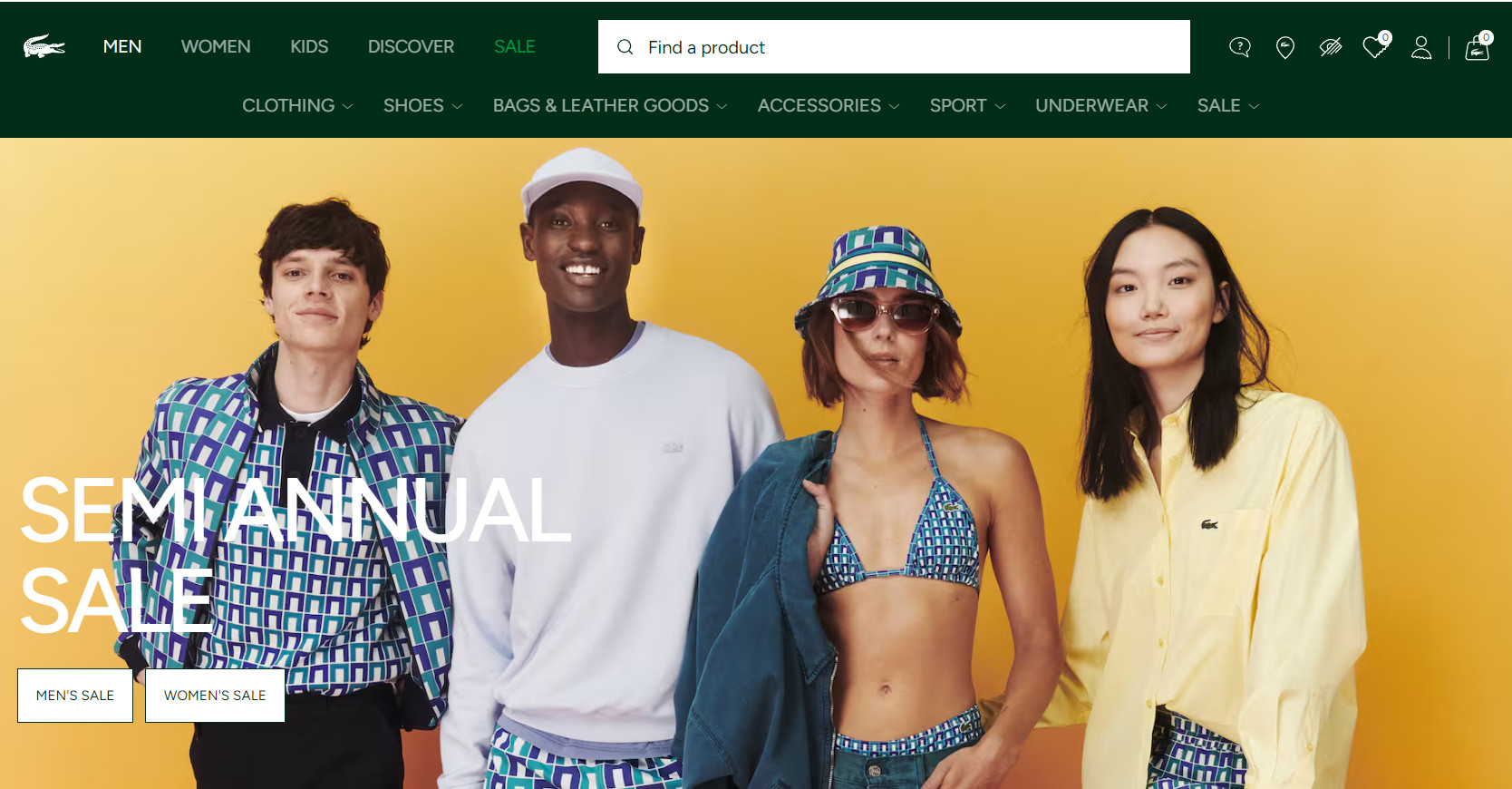The height and width of the screenshot is (789, 1512).
Task: Click the Lacoste crocodile logo
Action: (x=44, y=46)
